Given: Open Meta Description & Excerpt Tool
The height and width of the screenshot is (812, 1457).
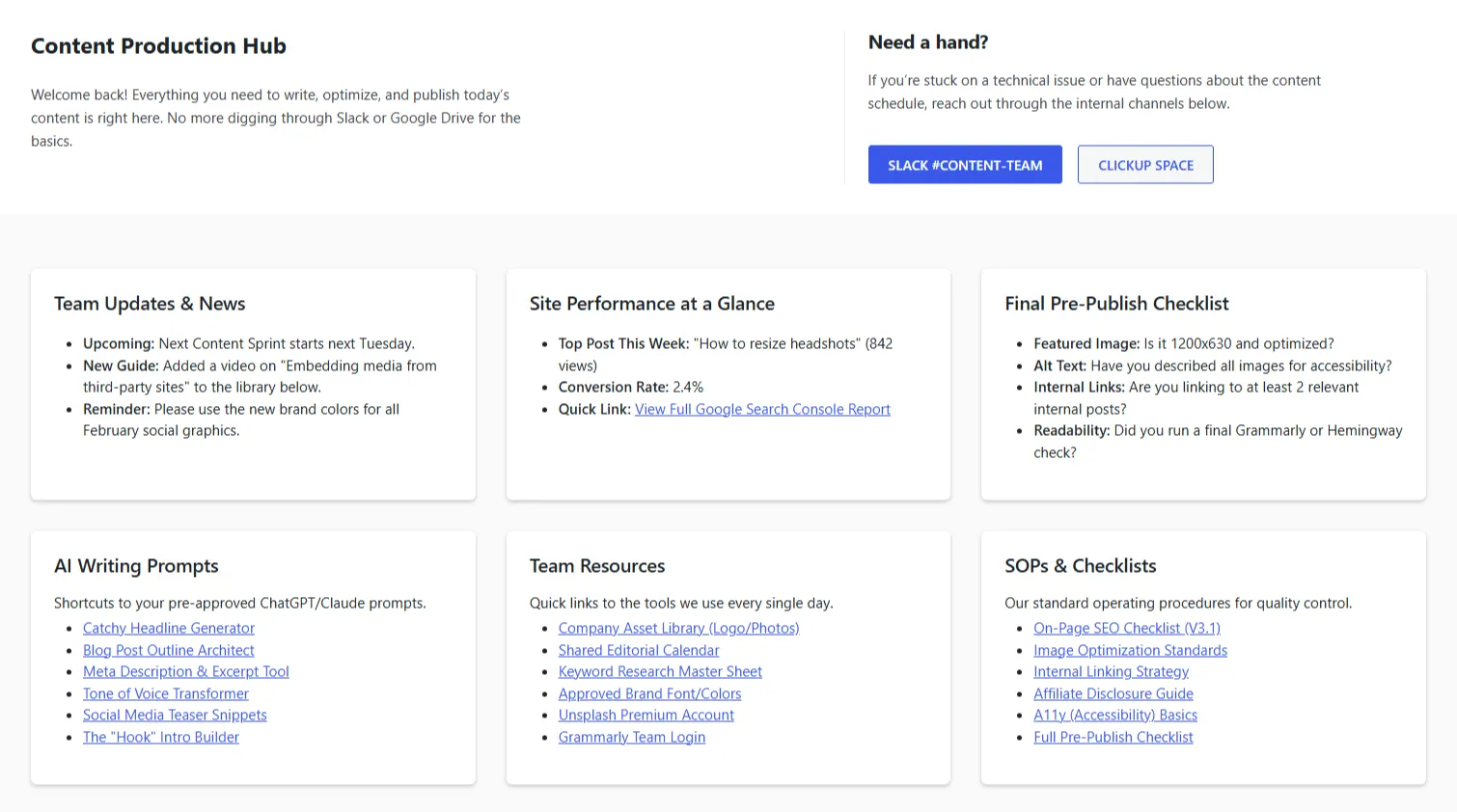Looking at the screenshot, I should 186,671.
